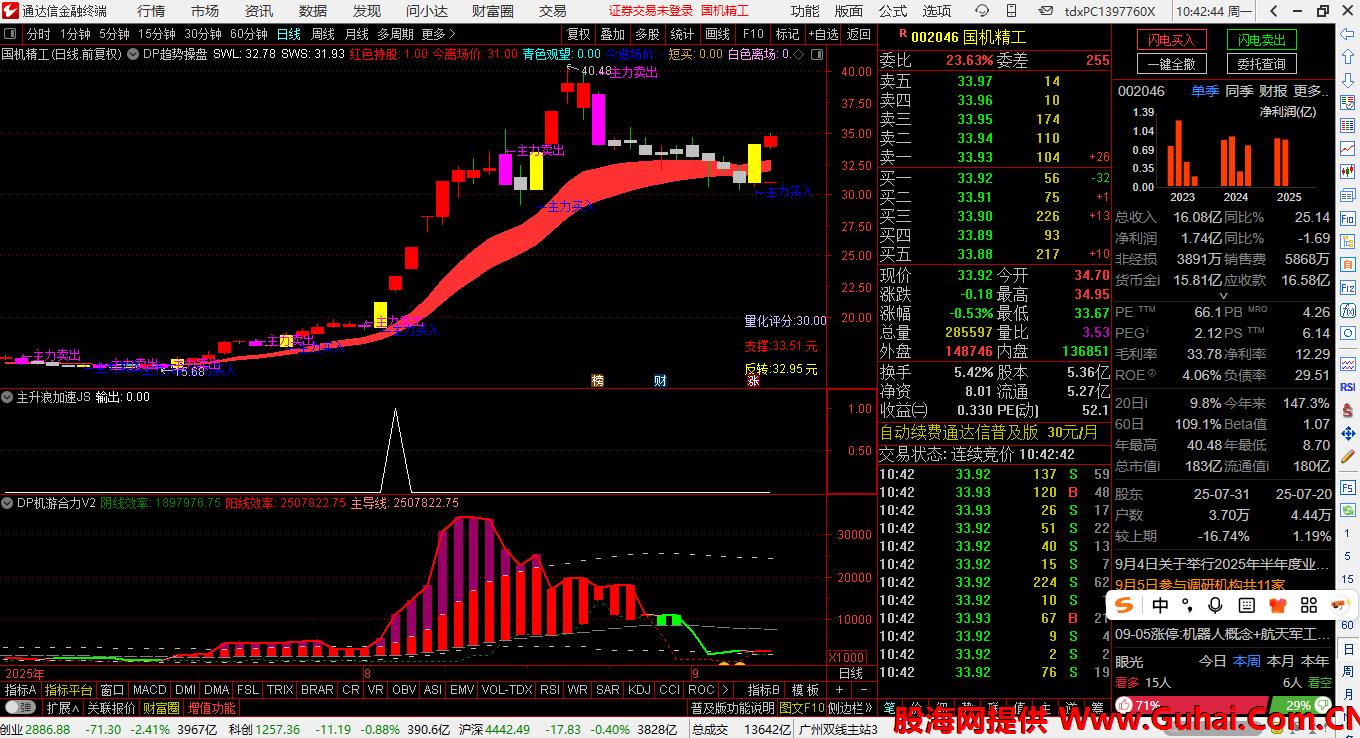This screenshot has width=1360, height=738.
Task: Switch to 周线 weekly timeframe
Action: (x=323, y=34)
